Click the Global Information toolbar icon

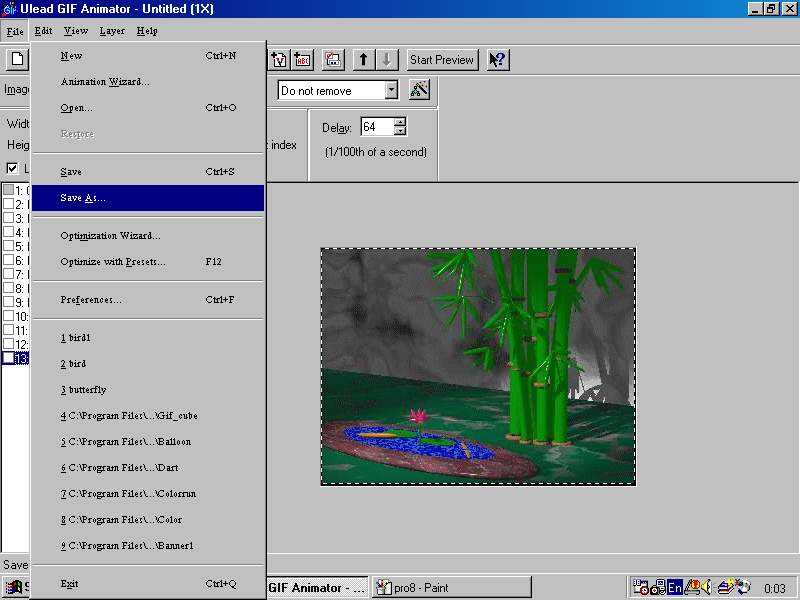point(333,60)
